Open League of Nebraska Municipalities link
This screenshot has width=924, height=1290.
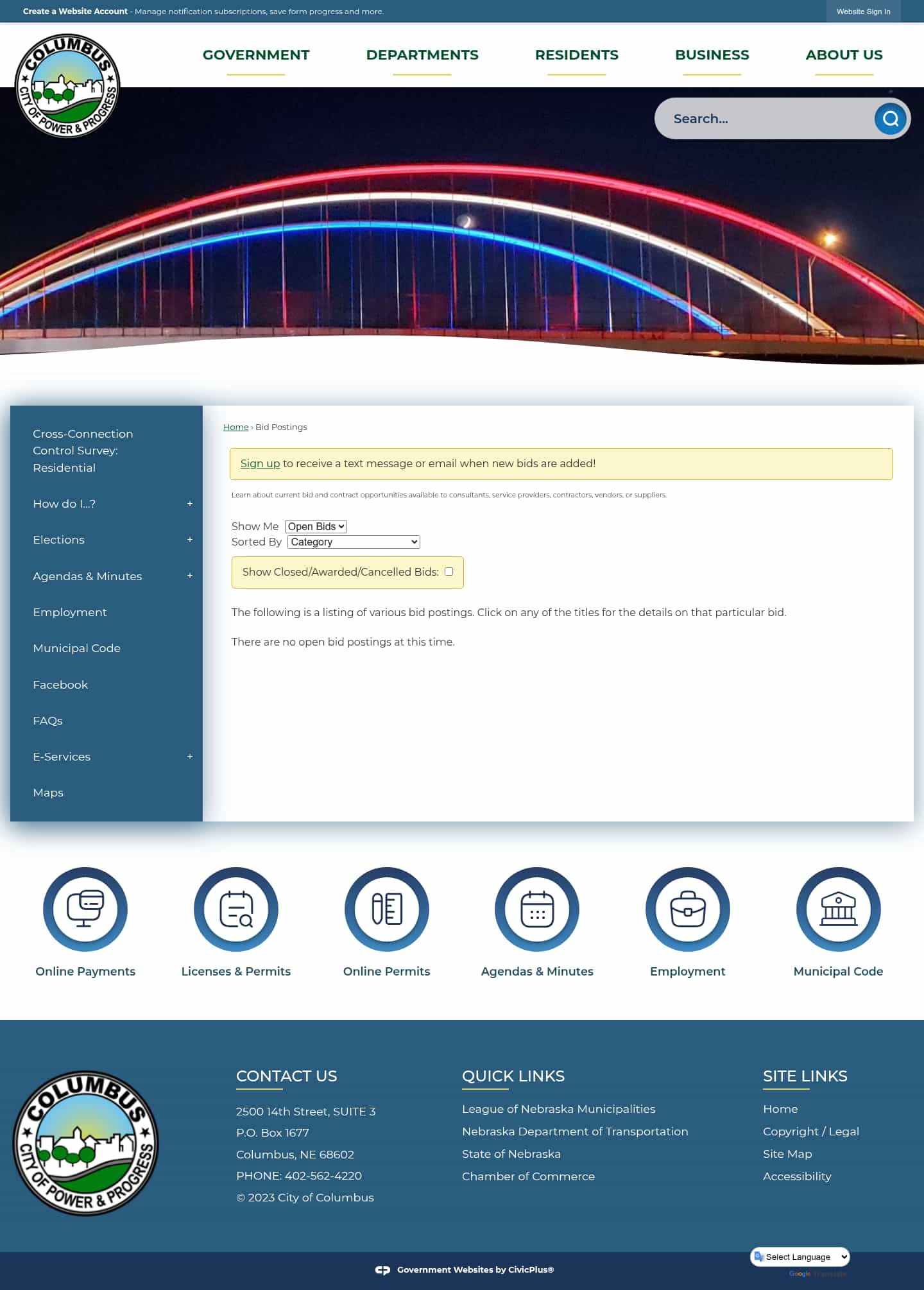559,1109
